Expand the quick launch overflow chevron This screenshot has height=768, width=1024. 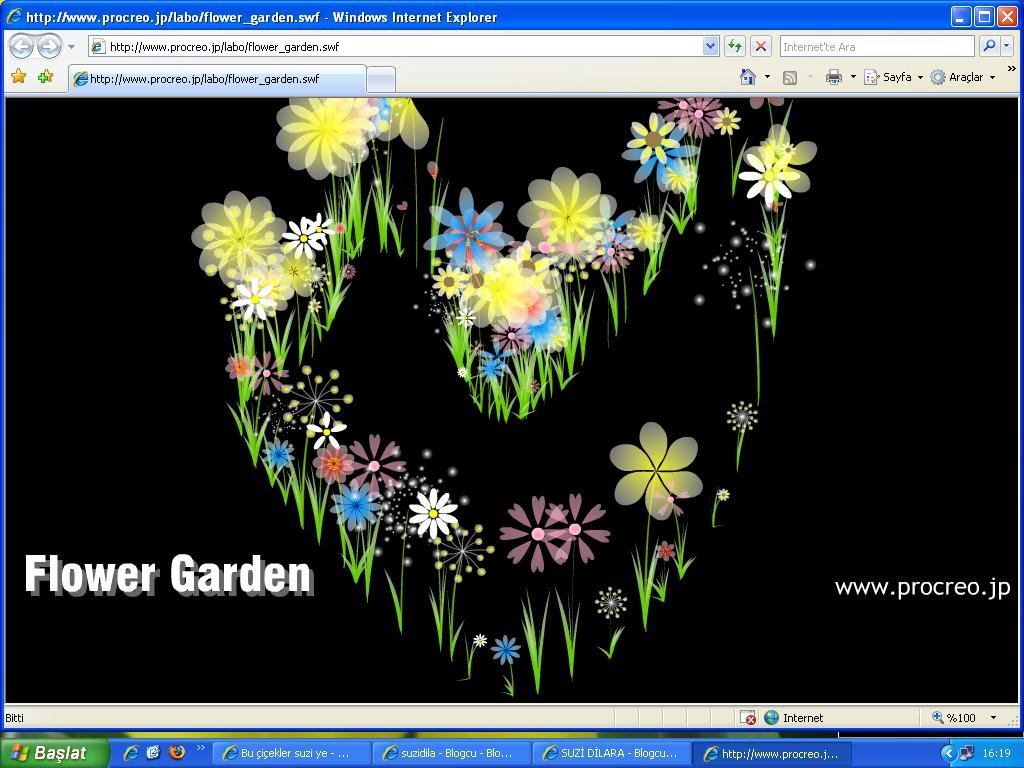[200, 748]
